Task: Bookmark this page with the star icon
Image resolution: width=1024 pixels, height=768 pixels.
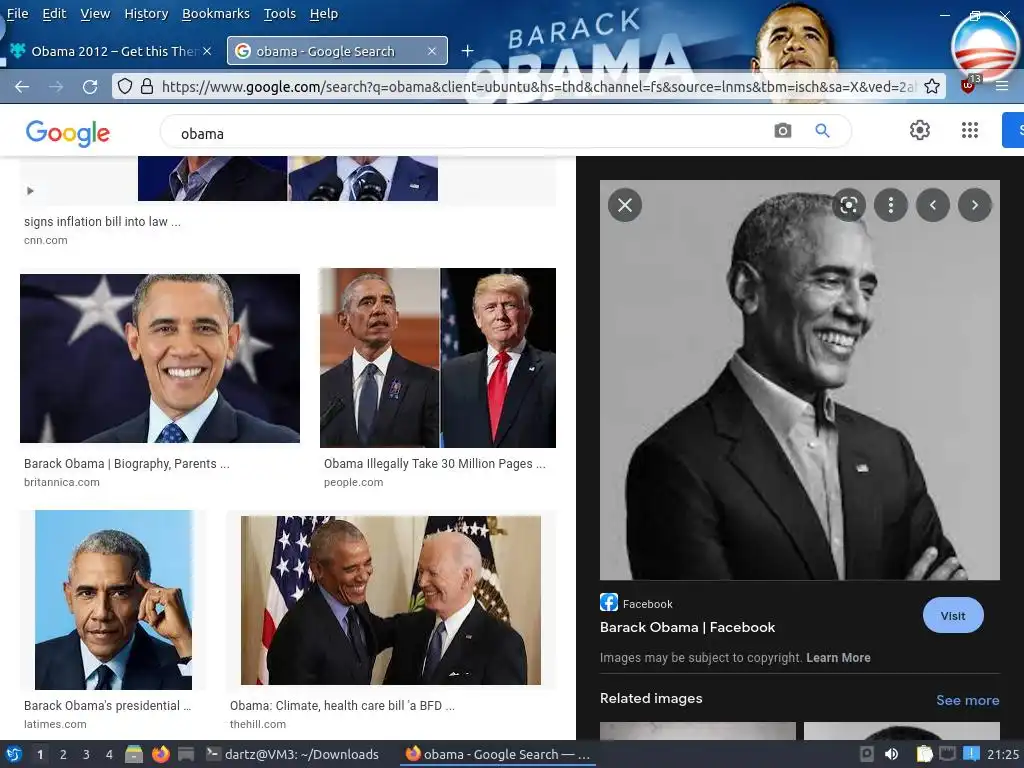Action: pos(932,86)
